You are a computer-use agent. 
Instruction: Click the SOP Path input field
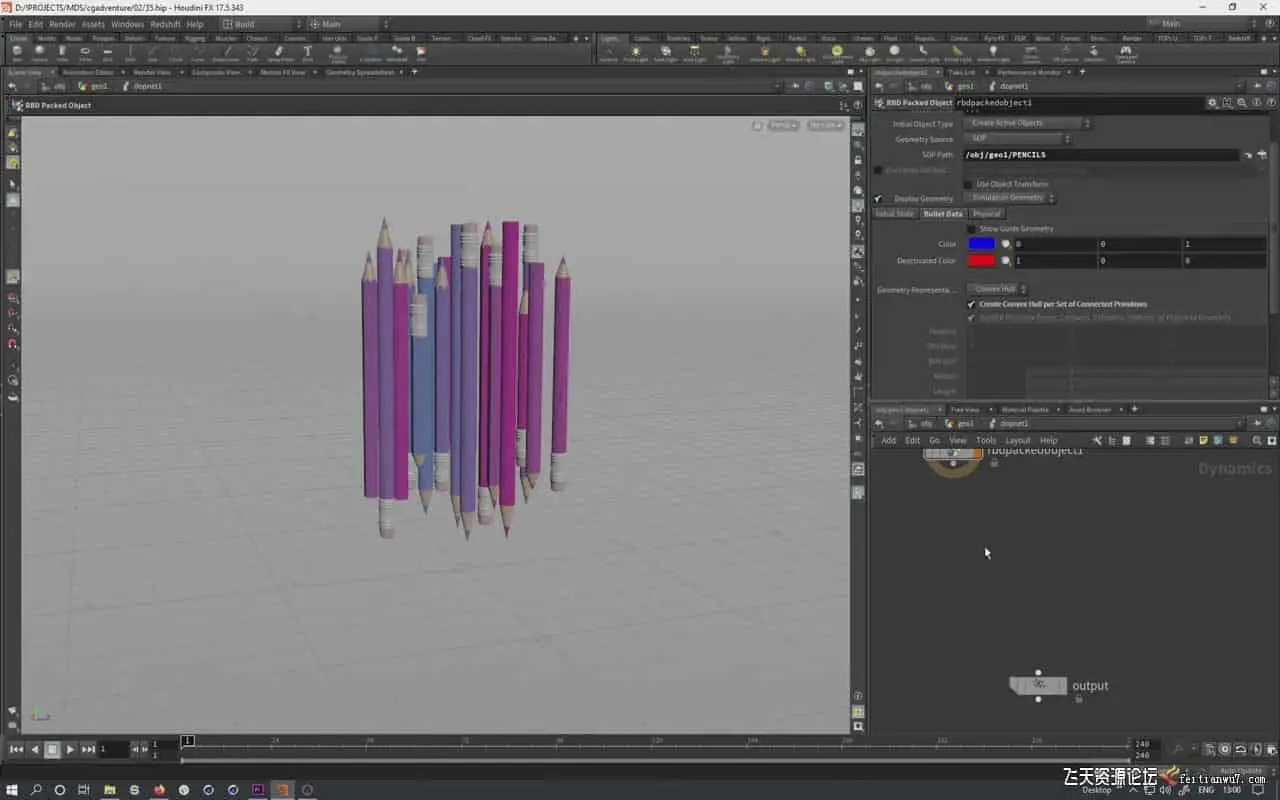point(1101,155)
